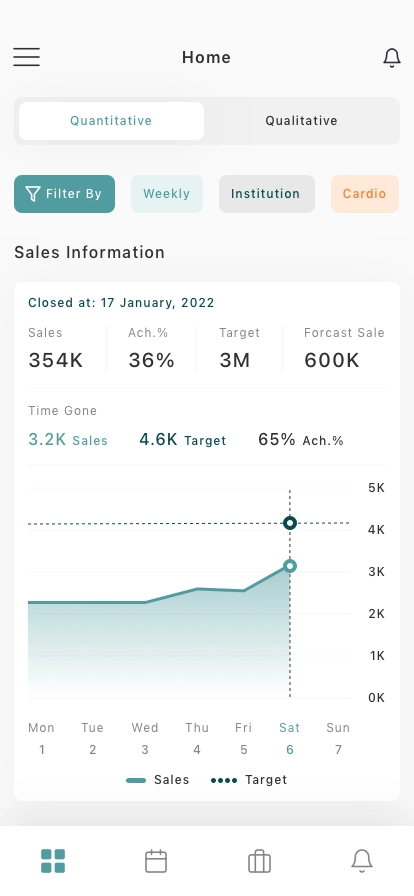The width and height of the screenshot is (414, 896).
Task: Select Sun 7 on the chart axis
Action: 338,738
